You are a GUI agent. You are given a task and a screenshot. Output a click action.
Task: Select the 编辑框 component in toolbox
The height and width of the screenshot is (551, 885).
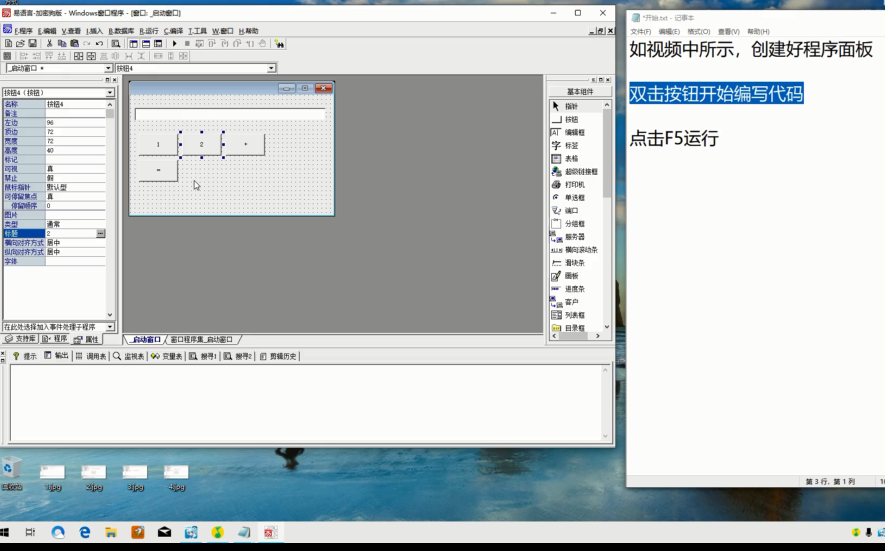(x=574, y=132)
